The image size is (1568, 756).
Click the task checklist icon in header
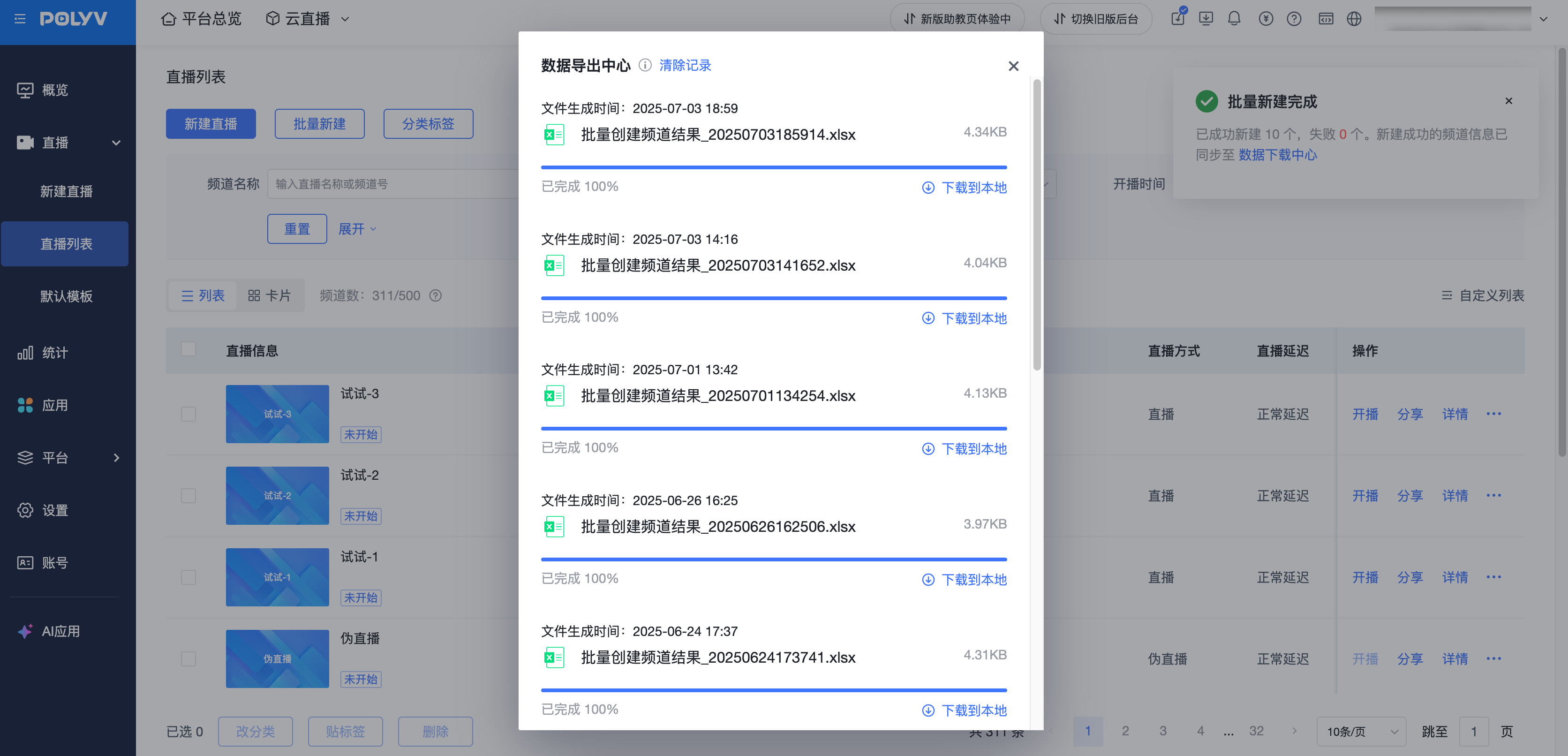click(1178, 17)
